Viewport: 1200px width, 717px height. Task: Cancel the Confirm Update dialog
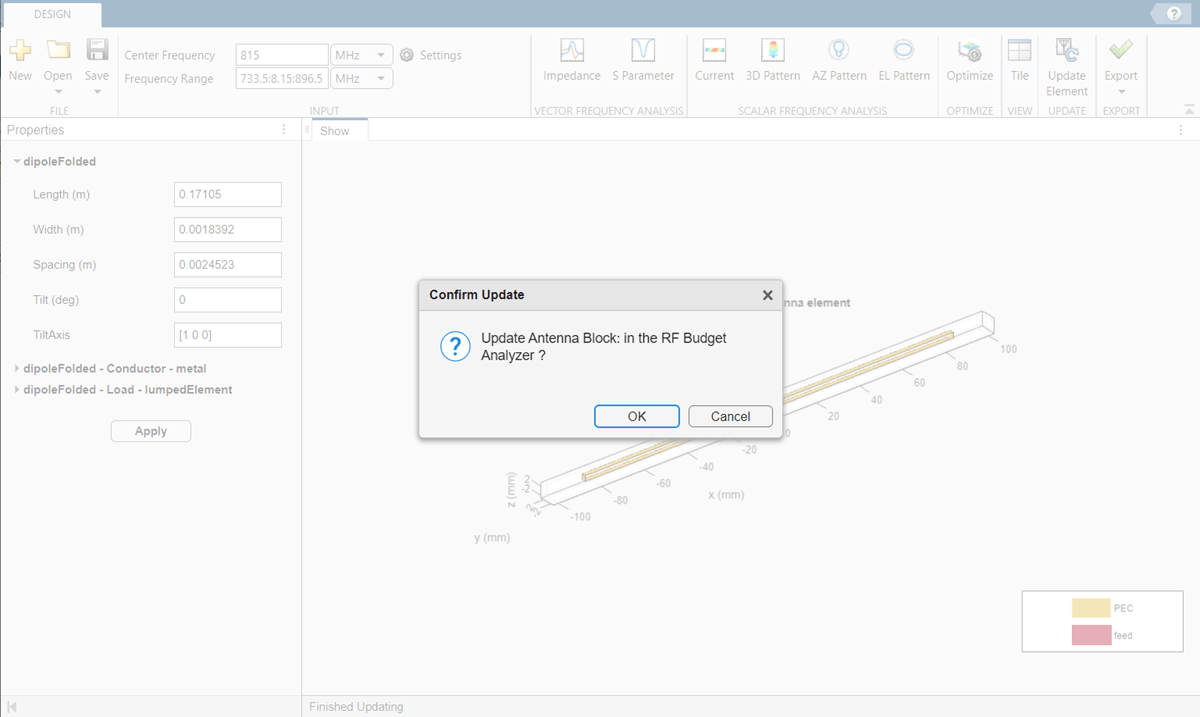731,416
